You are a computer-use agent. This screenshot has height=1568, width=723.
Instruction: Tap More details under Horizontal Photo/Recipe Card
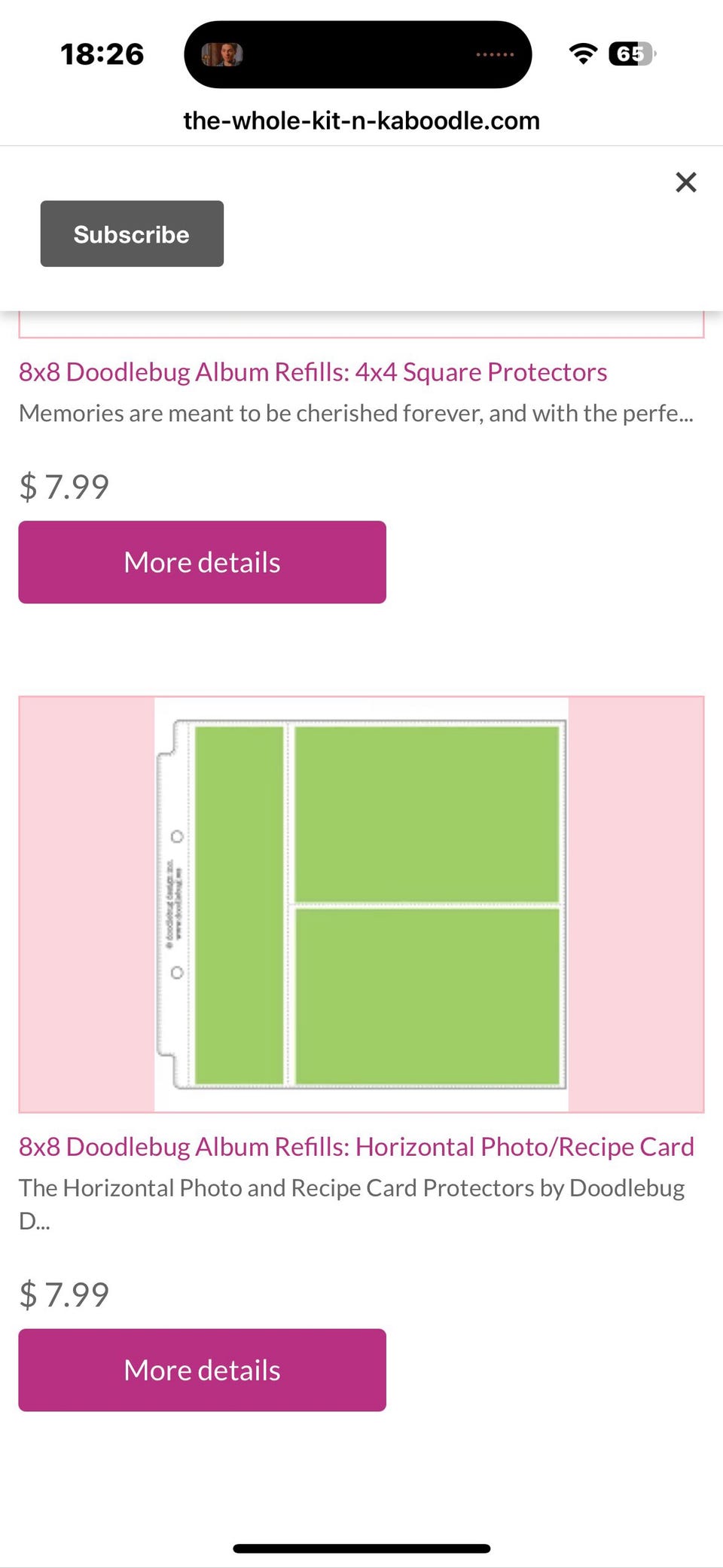[x=202, y=1370]
